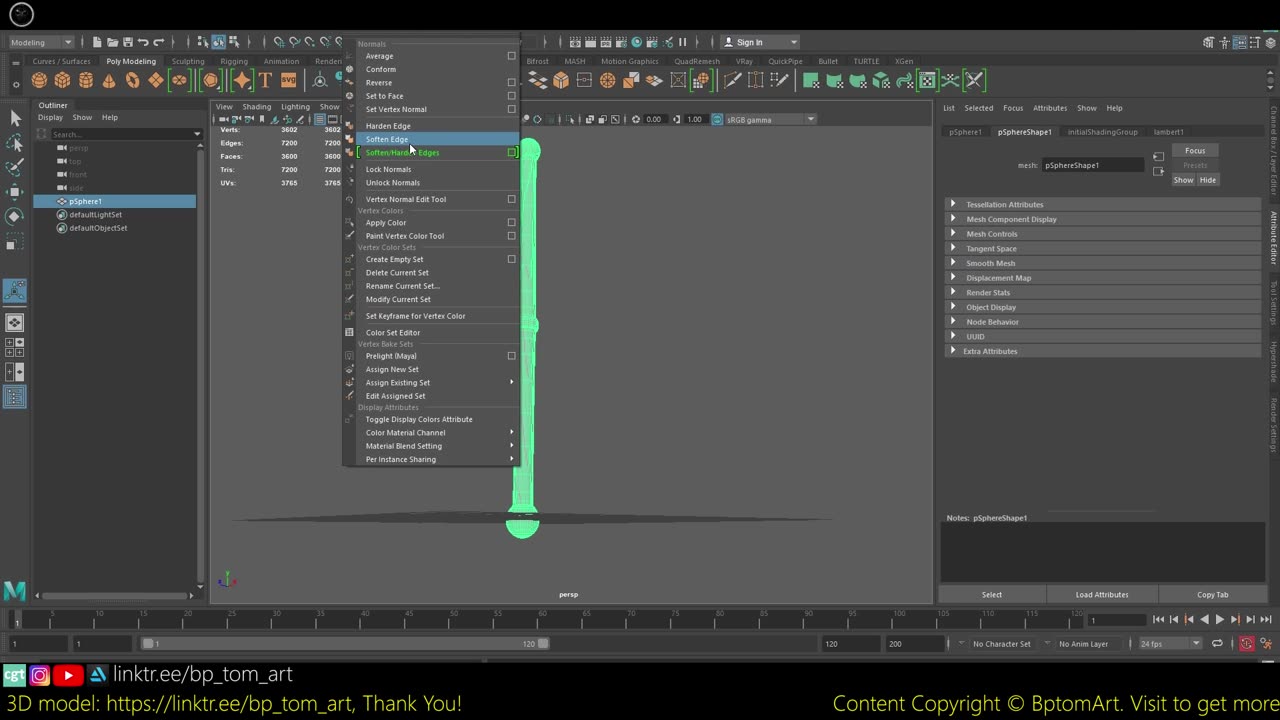The height and width of the screenshot is (720, 1280).
Task: Click the Hide button in Attribute Editor
Action: (1208, 180)
